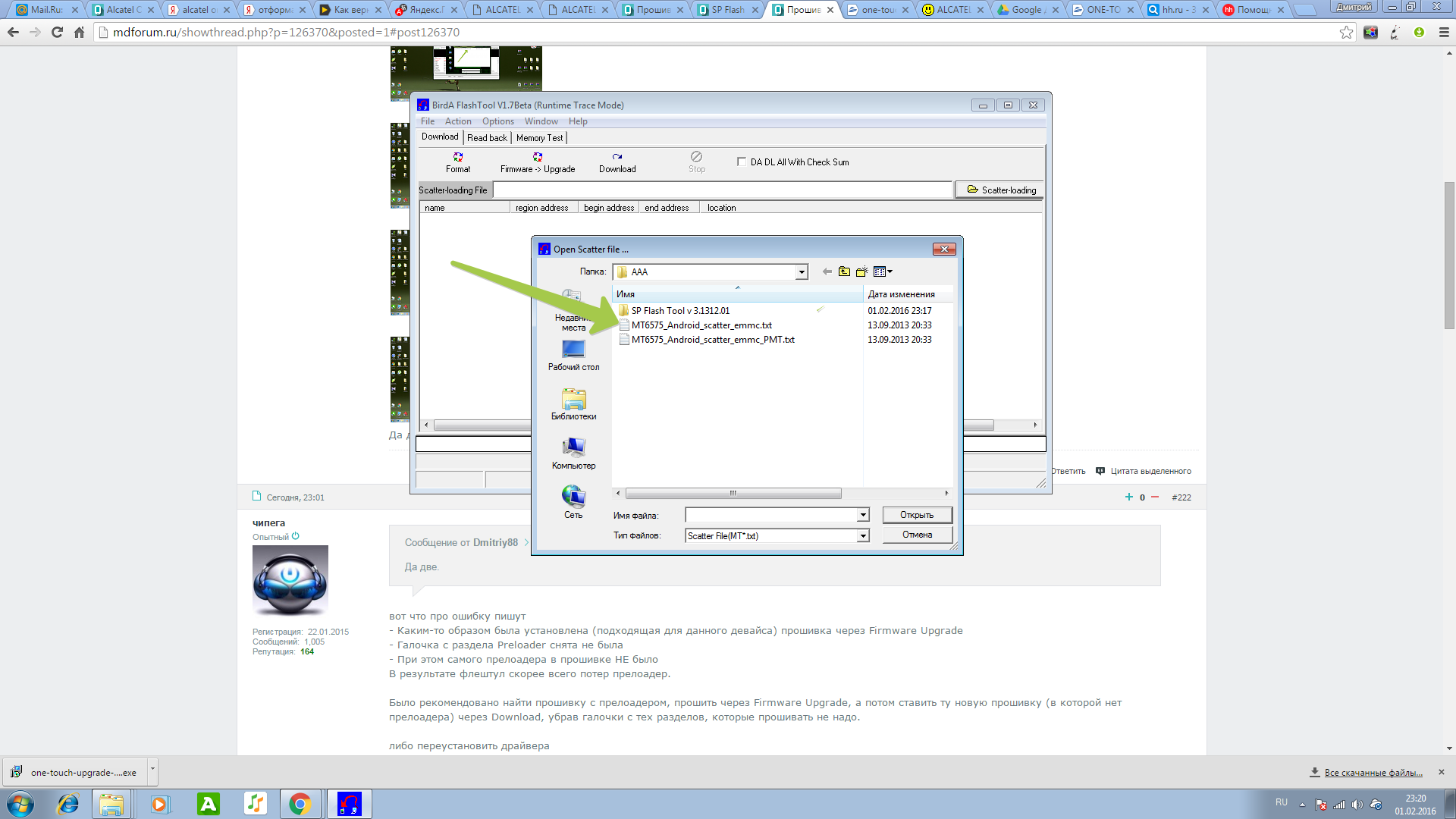Bookmark this page with star icon
Image resolution: width=1456 pixels, height=819 pixels.
click(1346, 33)
